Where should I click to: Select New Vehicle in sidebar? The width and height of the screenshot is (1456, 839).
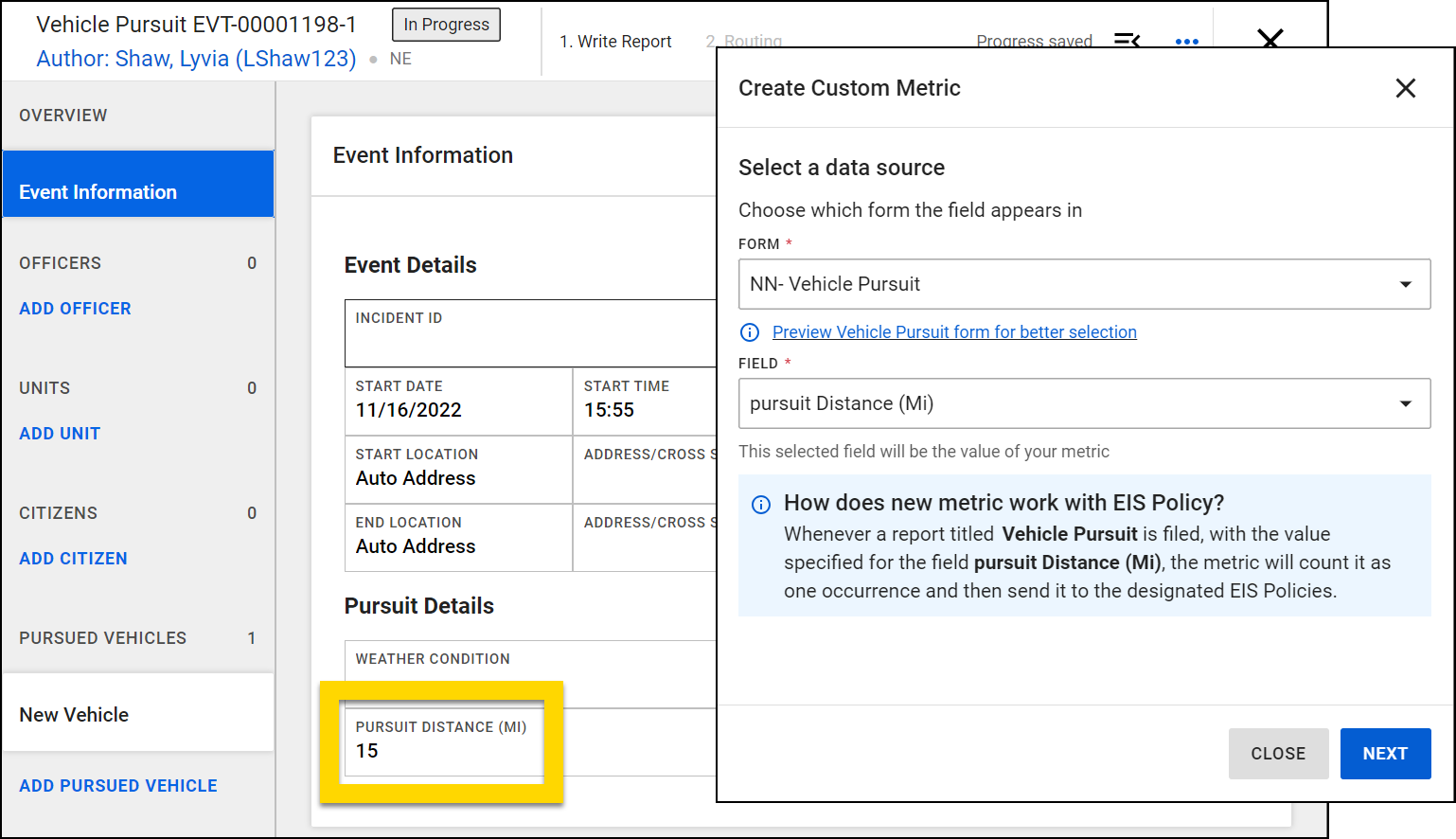click(138, 715)
